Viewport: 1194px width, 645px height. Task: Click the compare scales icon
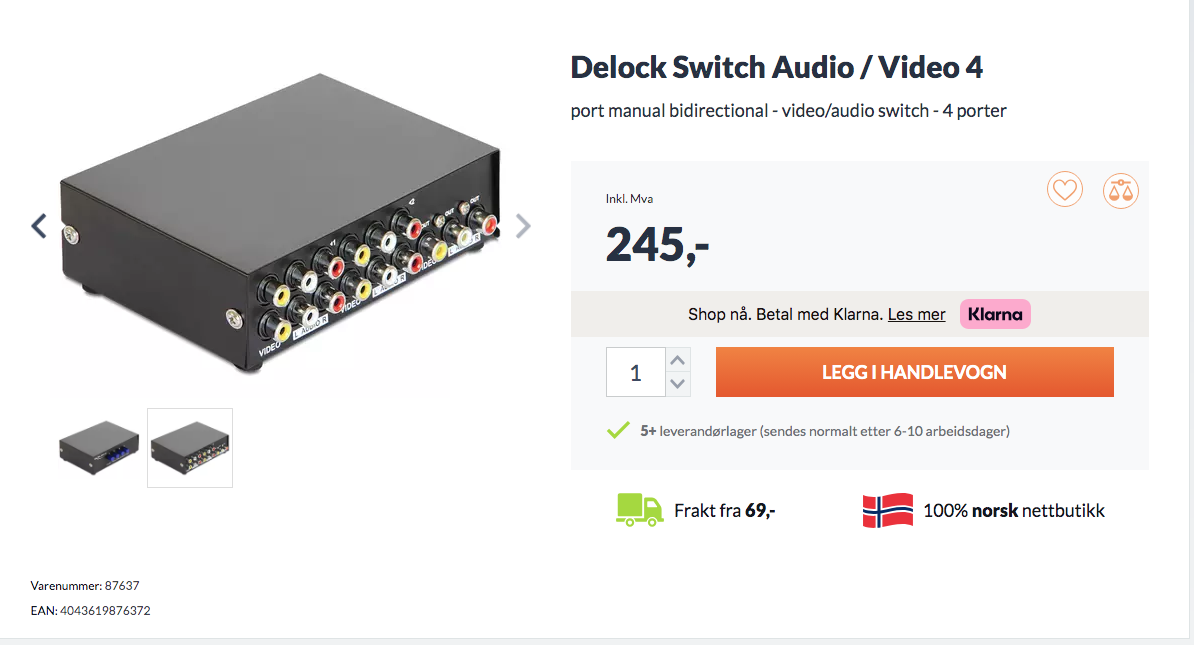(x=1121, y=190)
